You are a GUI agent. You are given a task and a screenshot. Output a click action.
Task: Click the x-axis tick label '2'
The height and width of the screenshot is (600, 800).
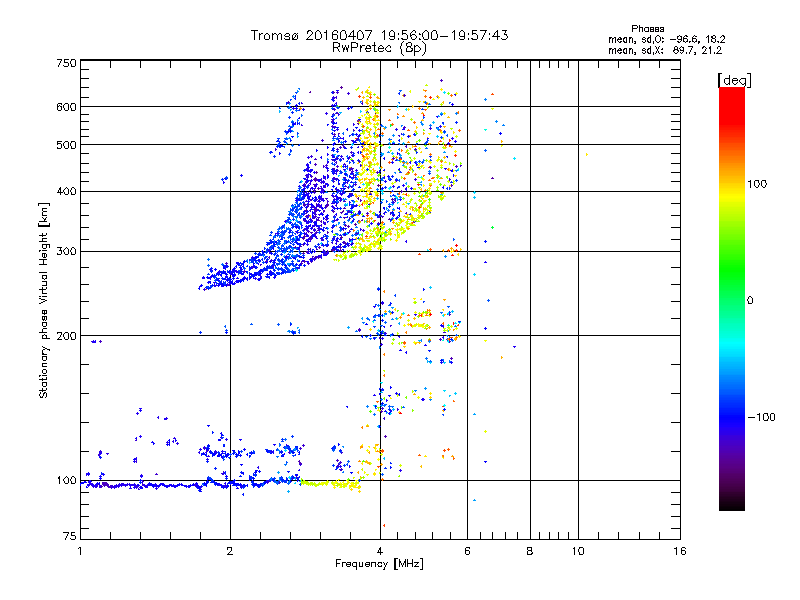[x=230, y=551]
